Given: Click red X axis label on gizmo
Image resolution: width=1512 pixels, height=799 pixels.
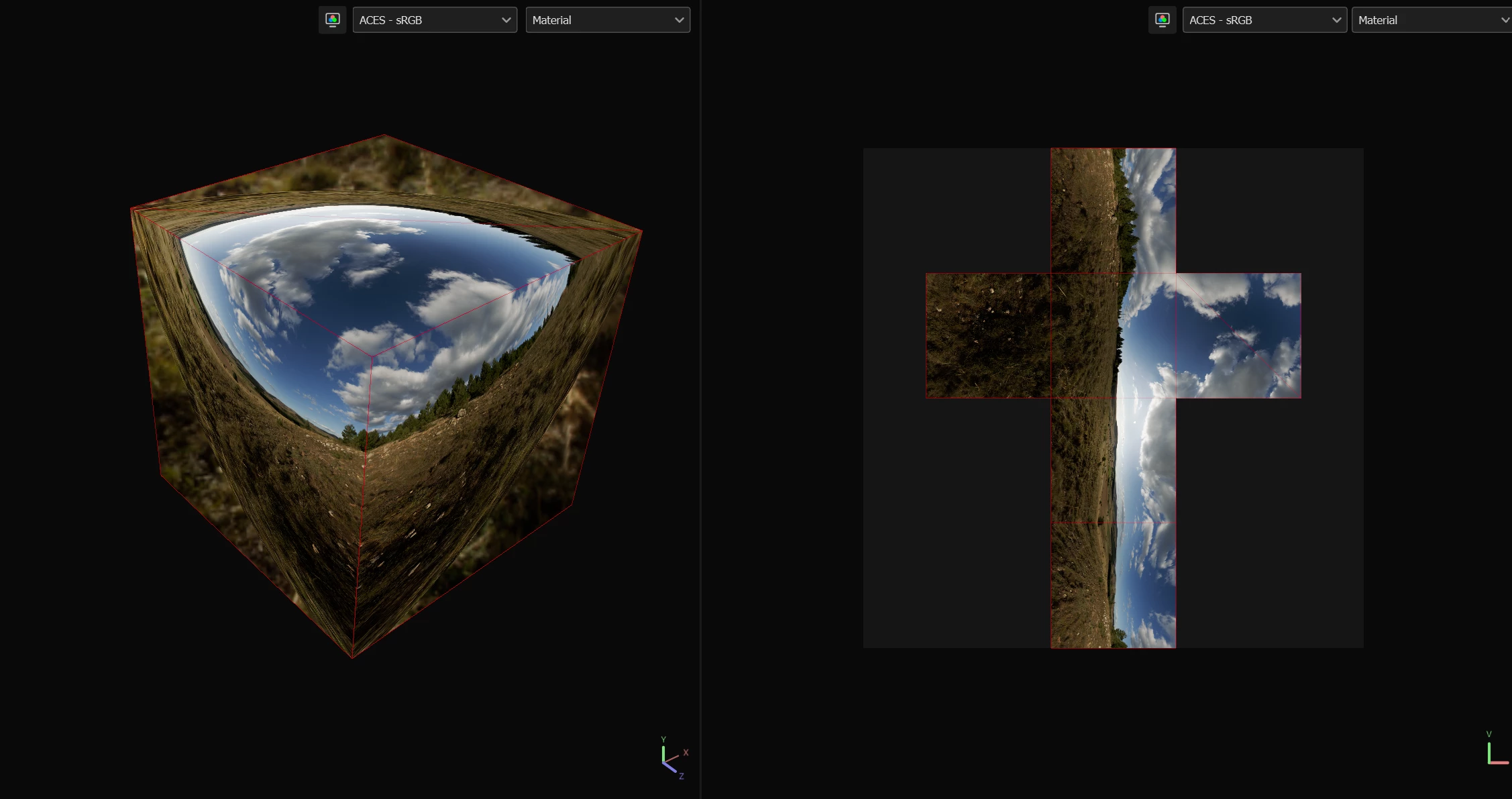Looking at the screenshot, I should (x=686, y=753).
